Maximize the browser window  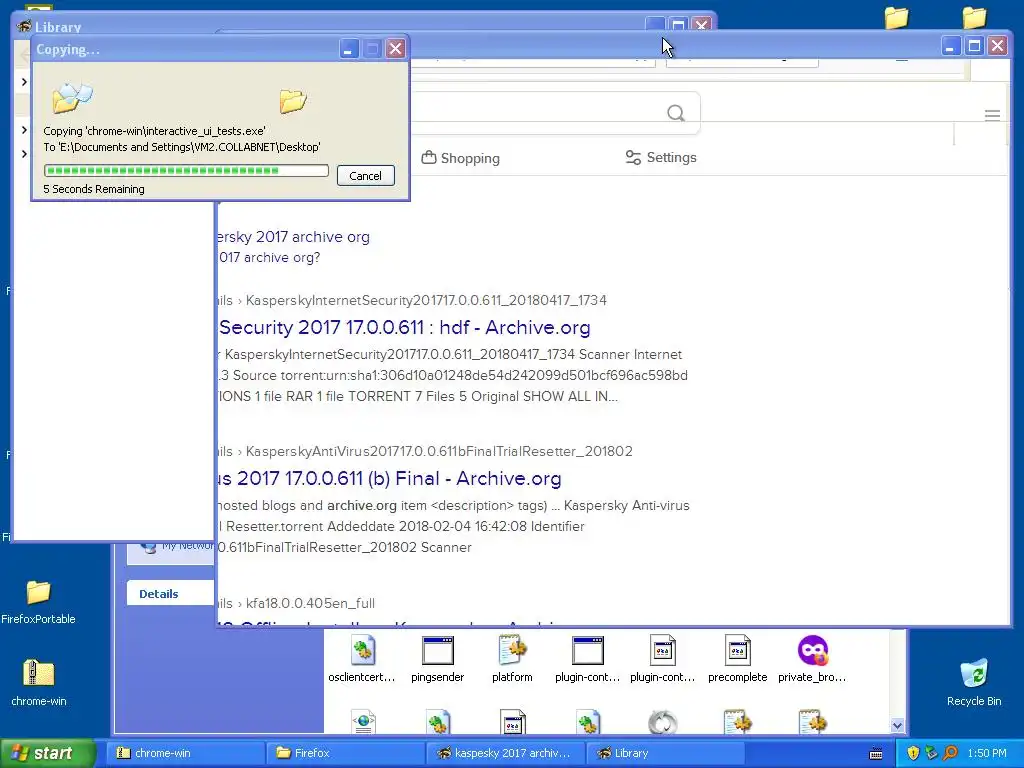click(x=974, y=46)
